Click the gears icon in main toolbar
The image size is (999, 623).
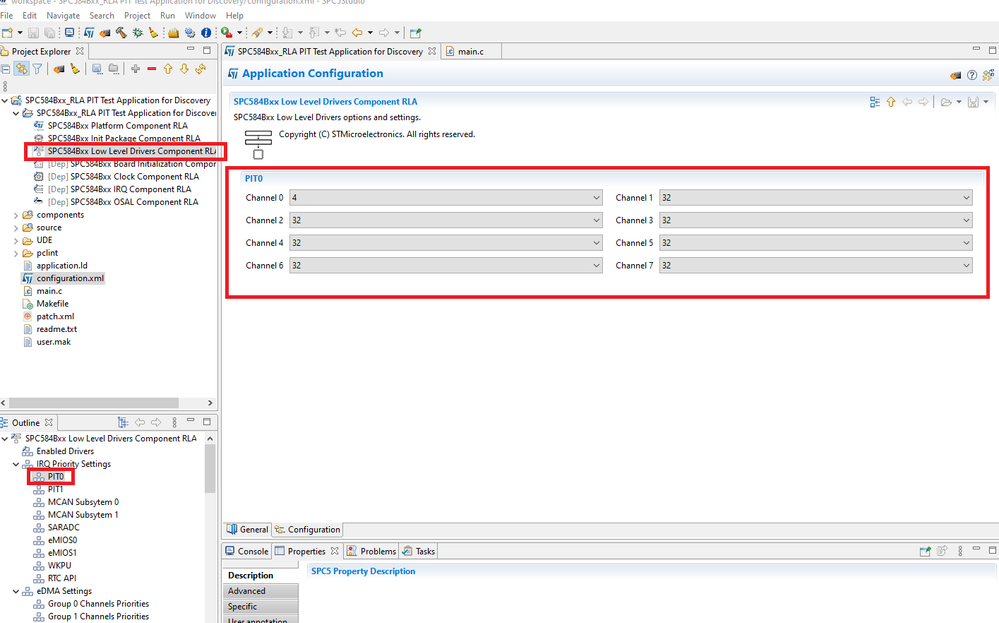point(190,32)
